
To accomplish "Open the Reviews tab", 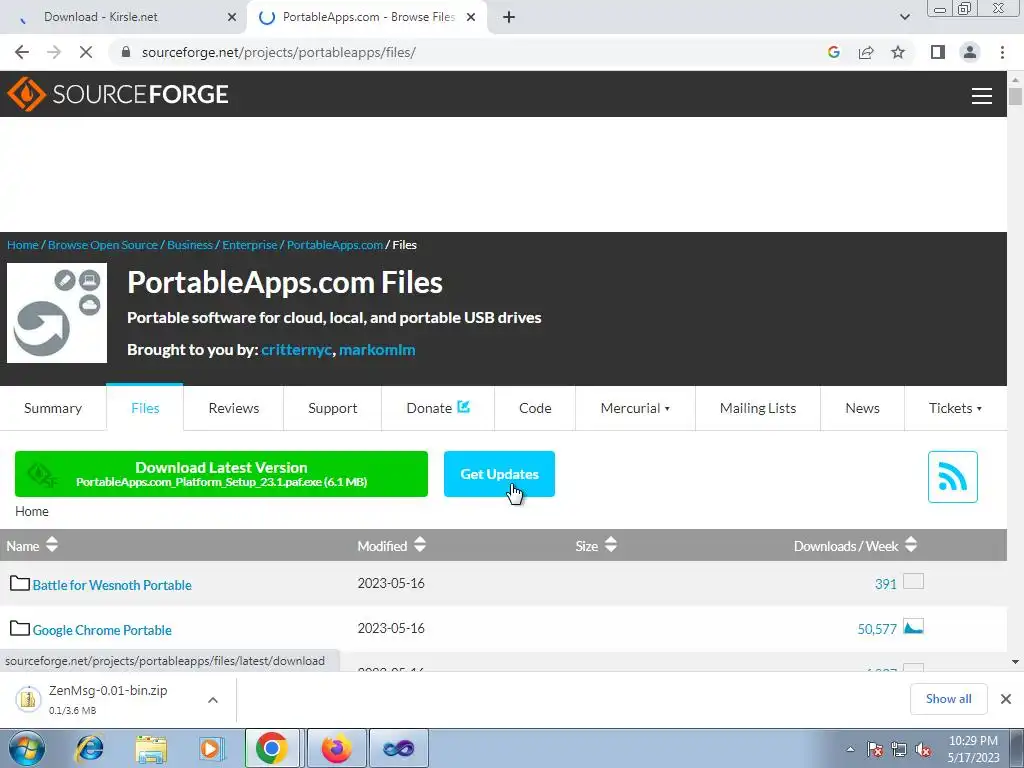I will [x=234, y=408].
